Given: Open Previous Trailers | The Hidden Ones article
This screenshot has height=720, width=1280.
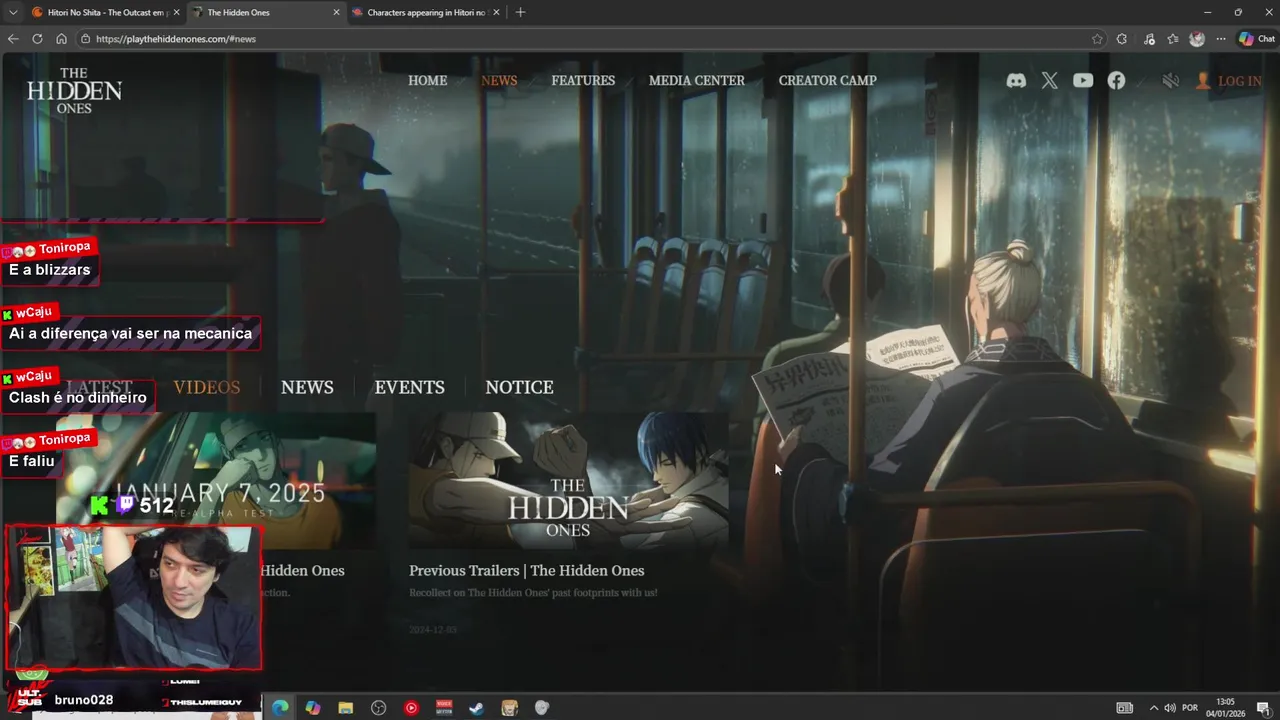Looking at the screenshot, I should point(527,571).
